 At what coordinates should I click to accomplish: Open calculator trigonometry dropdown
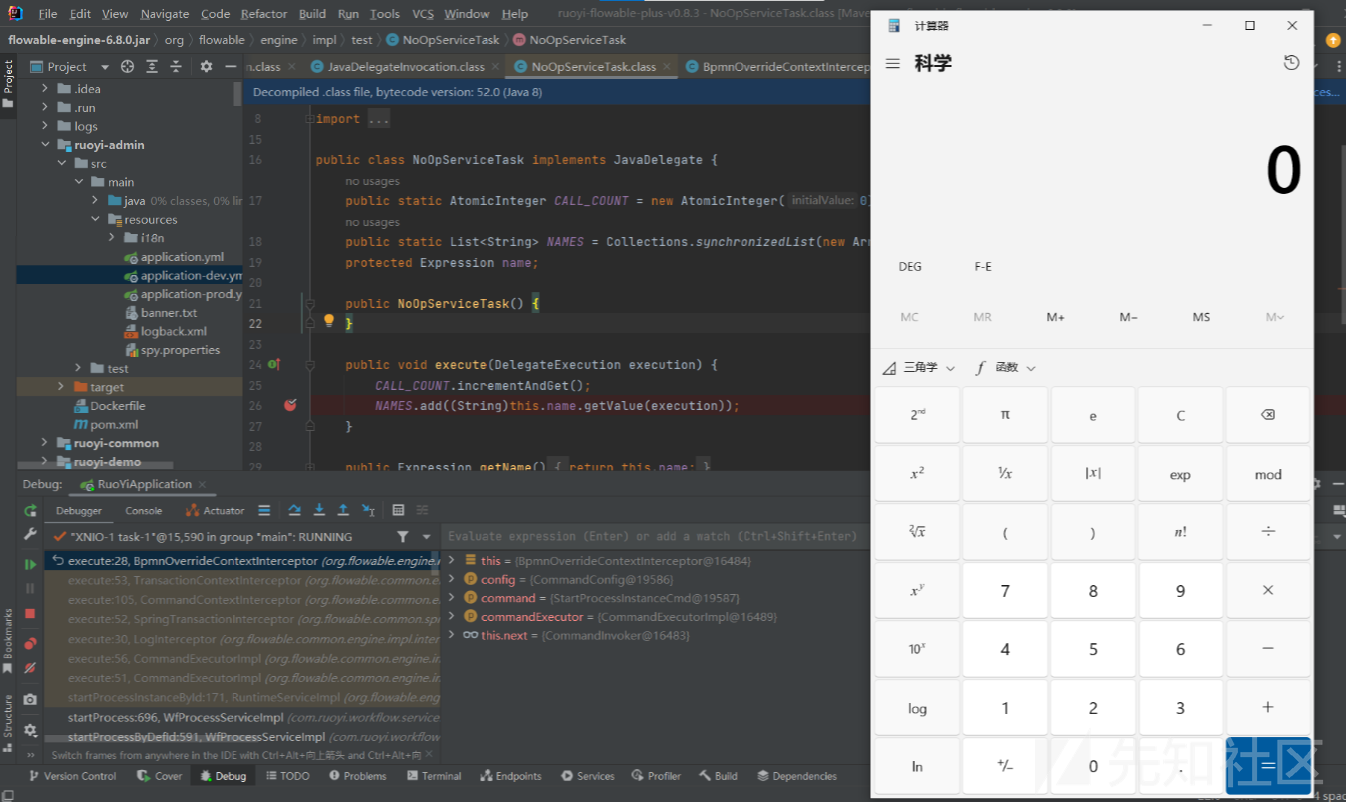click(x=919, y=368)
